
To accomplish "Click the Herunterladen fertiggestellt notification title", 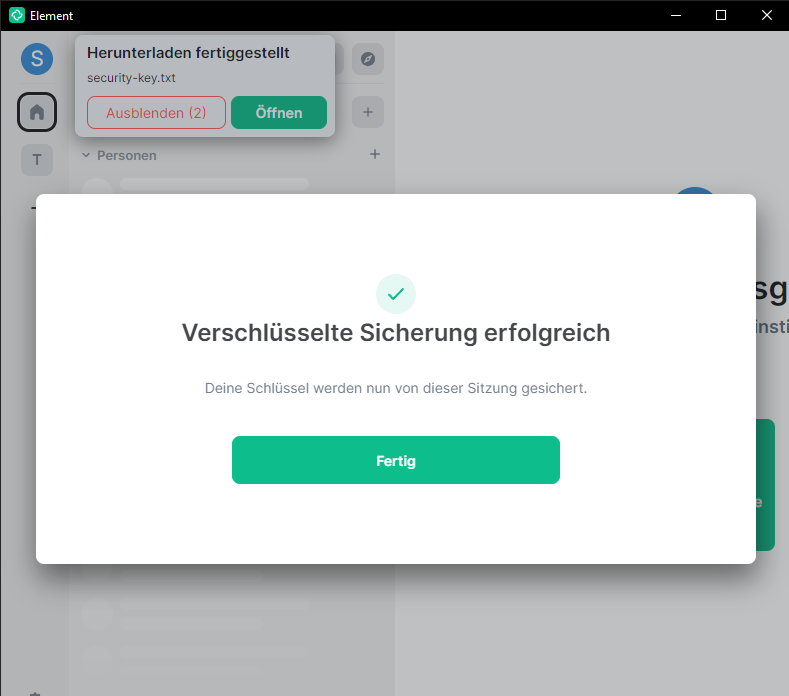I will click(x=188, y=53).
